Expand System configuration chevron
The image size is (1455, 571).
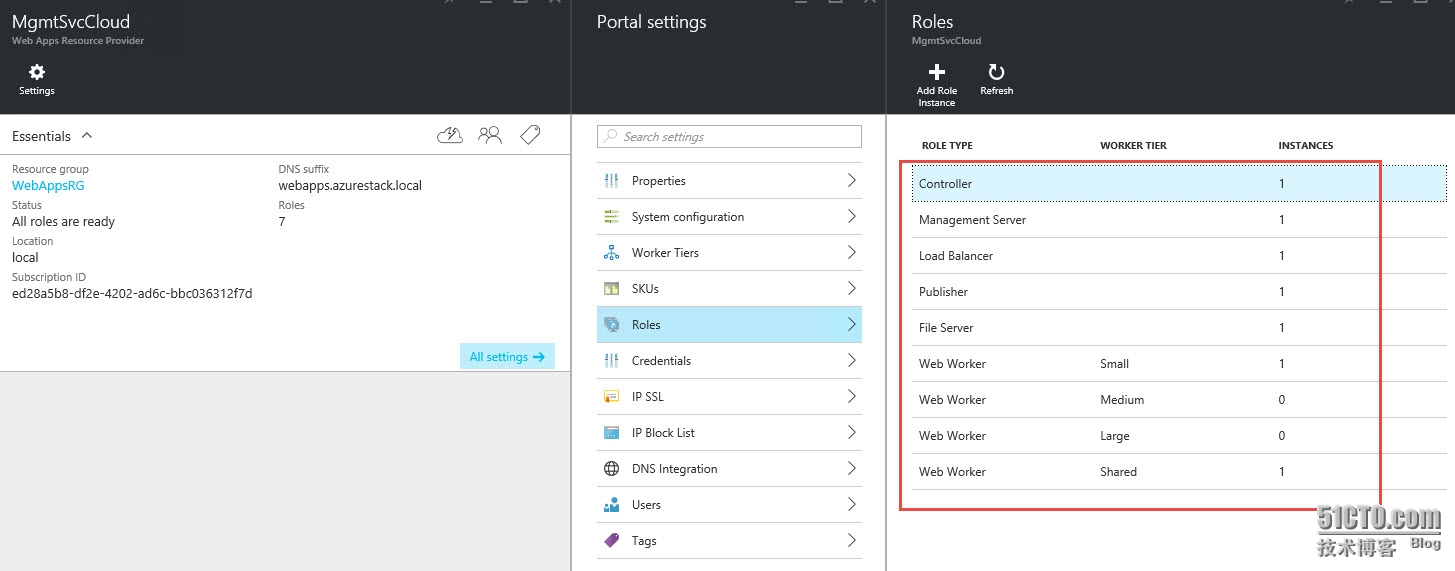pos(852,216)
